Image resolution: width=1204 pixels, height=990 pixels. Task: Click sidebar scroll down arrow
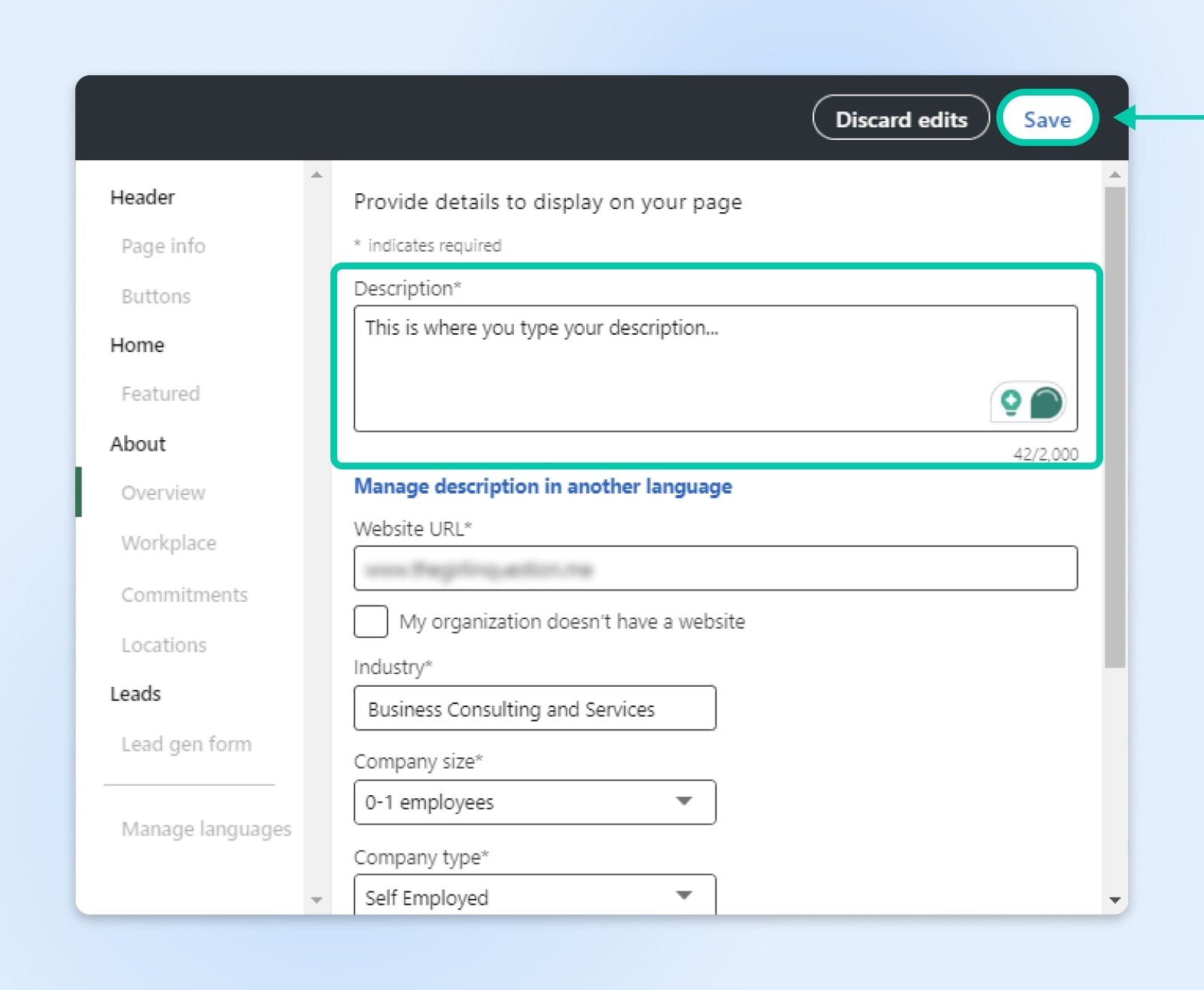(317, 900)
